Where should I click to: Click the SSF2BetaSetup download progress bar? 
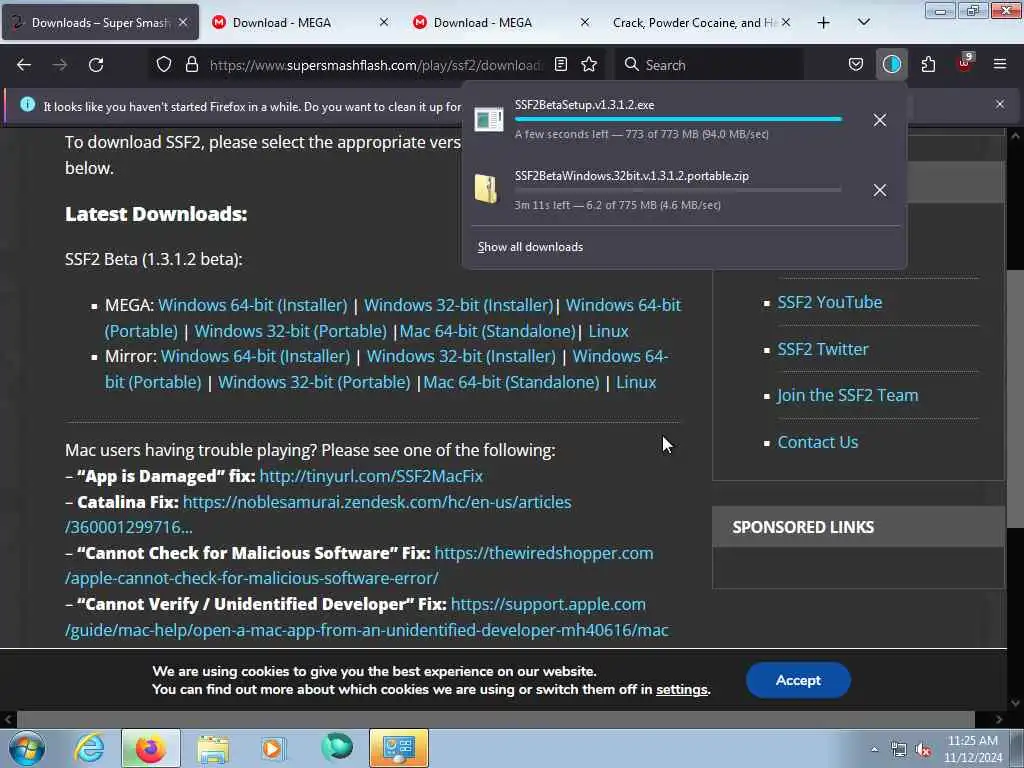pyautogui.click(x=678, y=120)
